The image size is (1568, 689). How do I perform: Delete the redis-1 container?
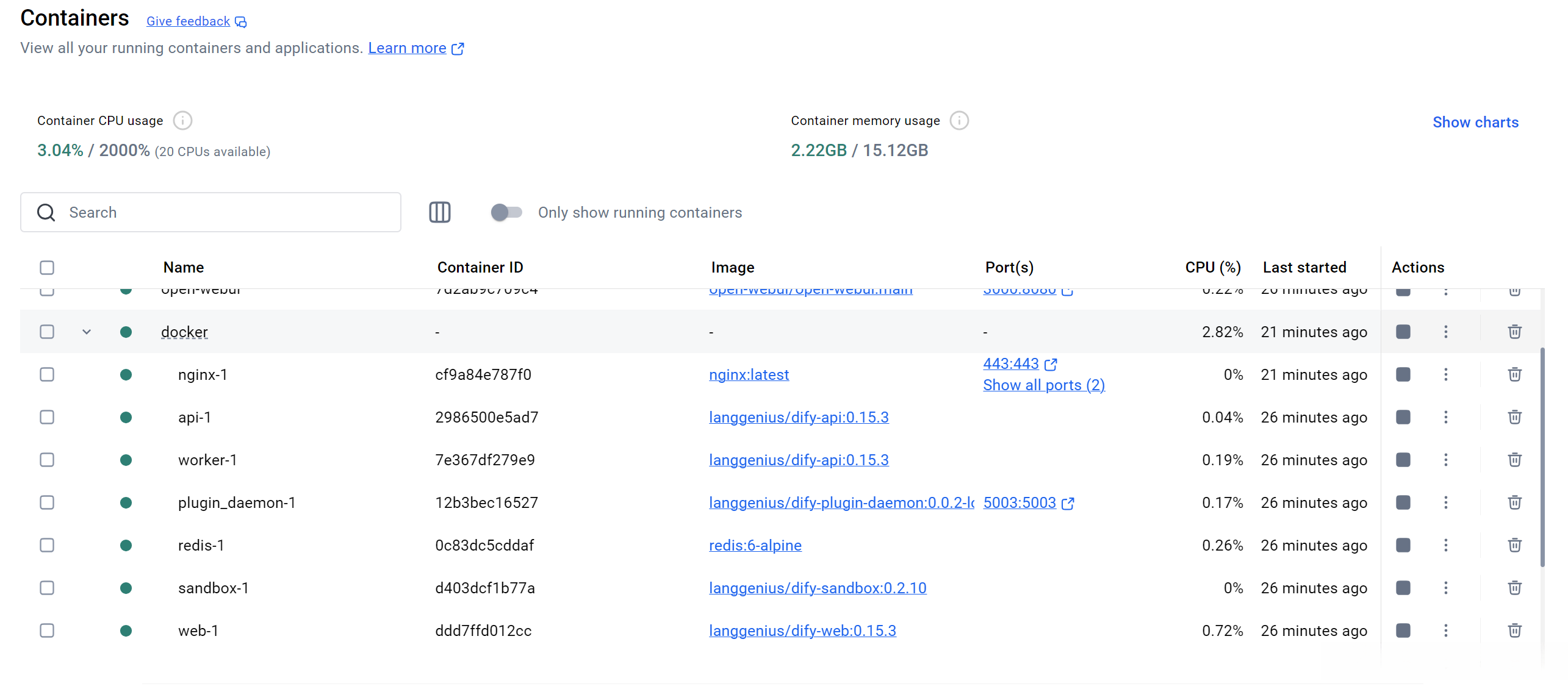click(x=1514, y=545)
